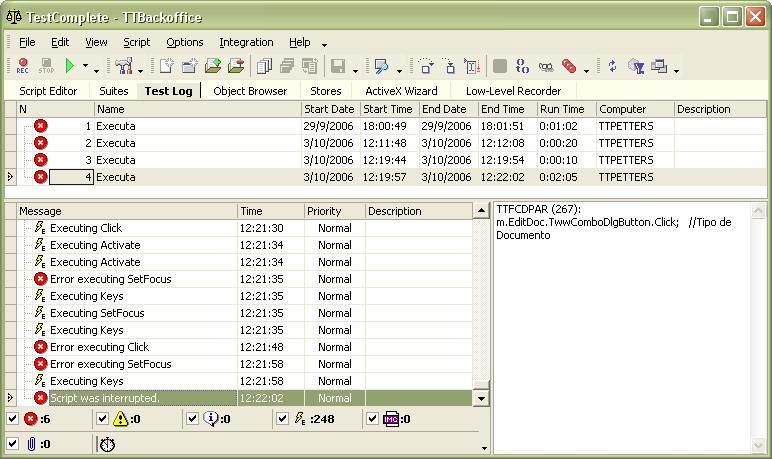Switch to the Script Editor tab
Viewport: 772px width, 459px height.
[x=48, y=91]
